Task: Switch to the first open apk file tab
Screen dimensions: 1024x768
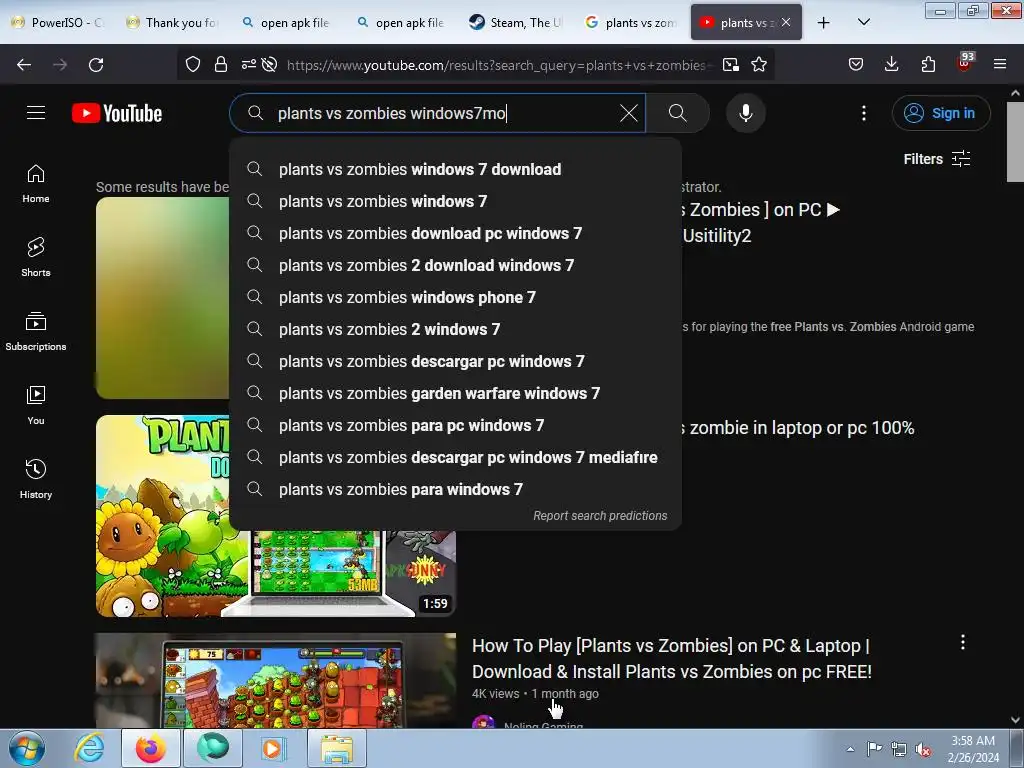Action: click(x=289, y=22)
